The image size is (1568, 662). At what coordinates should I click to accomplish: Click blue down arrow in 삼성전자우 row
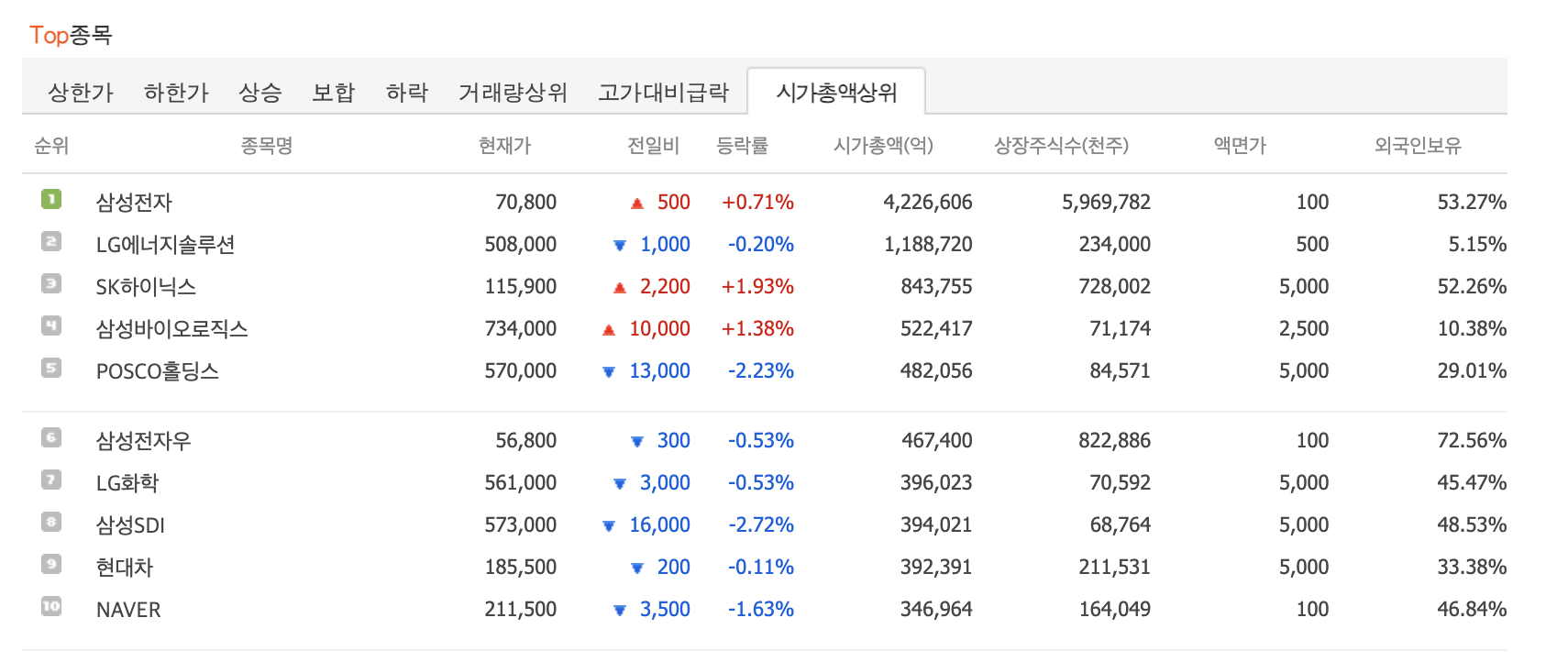pos(637,442)
